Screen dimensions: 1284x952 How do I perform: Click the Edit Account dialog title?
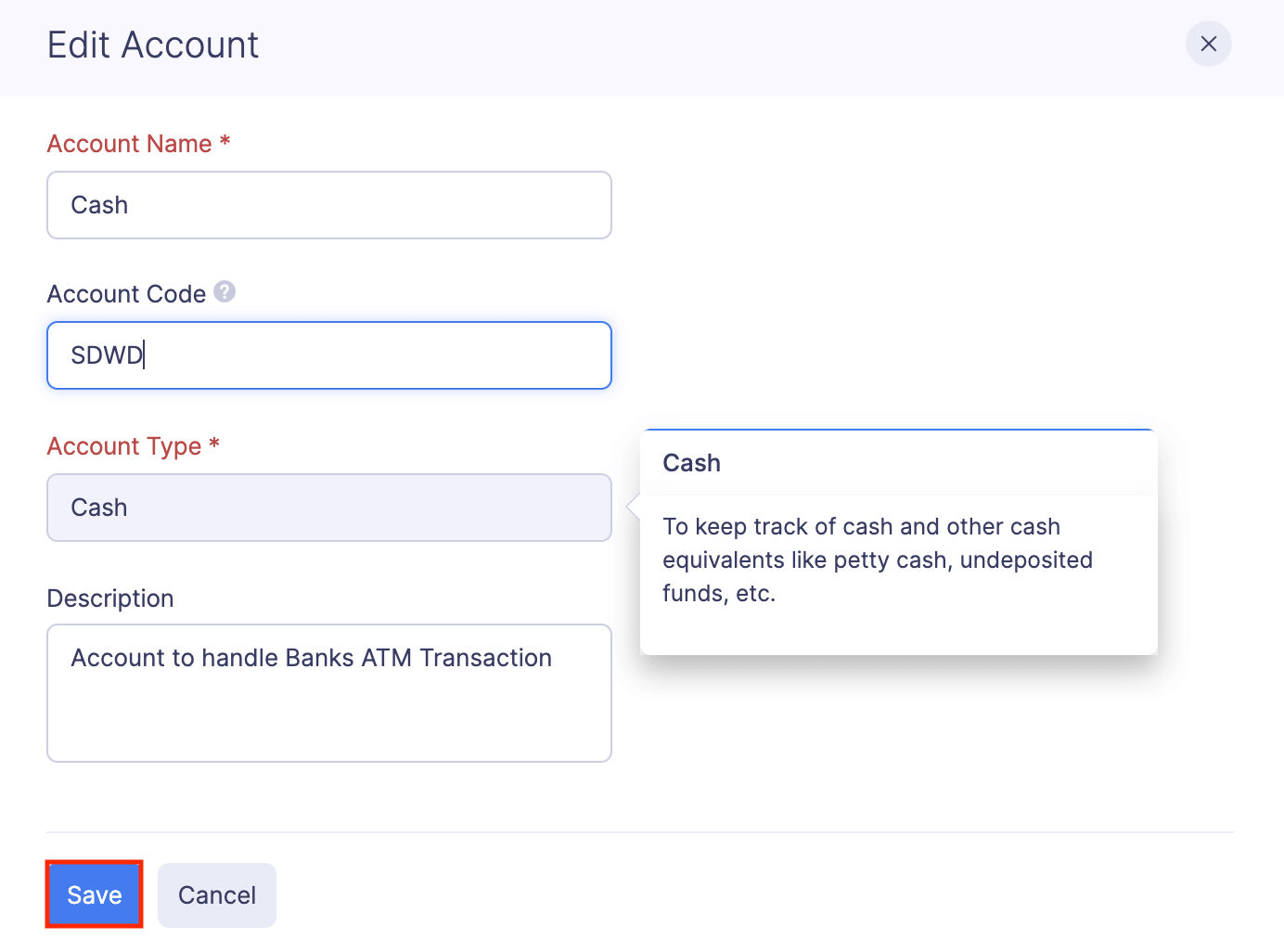153,45
